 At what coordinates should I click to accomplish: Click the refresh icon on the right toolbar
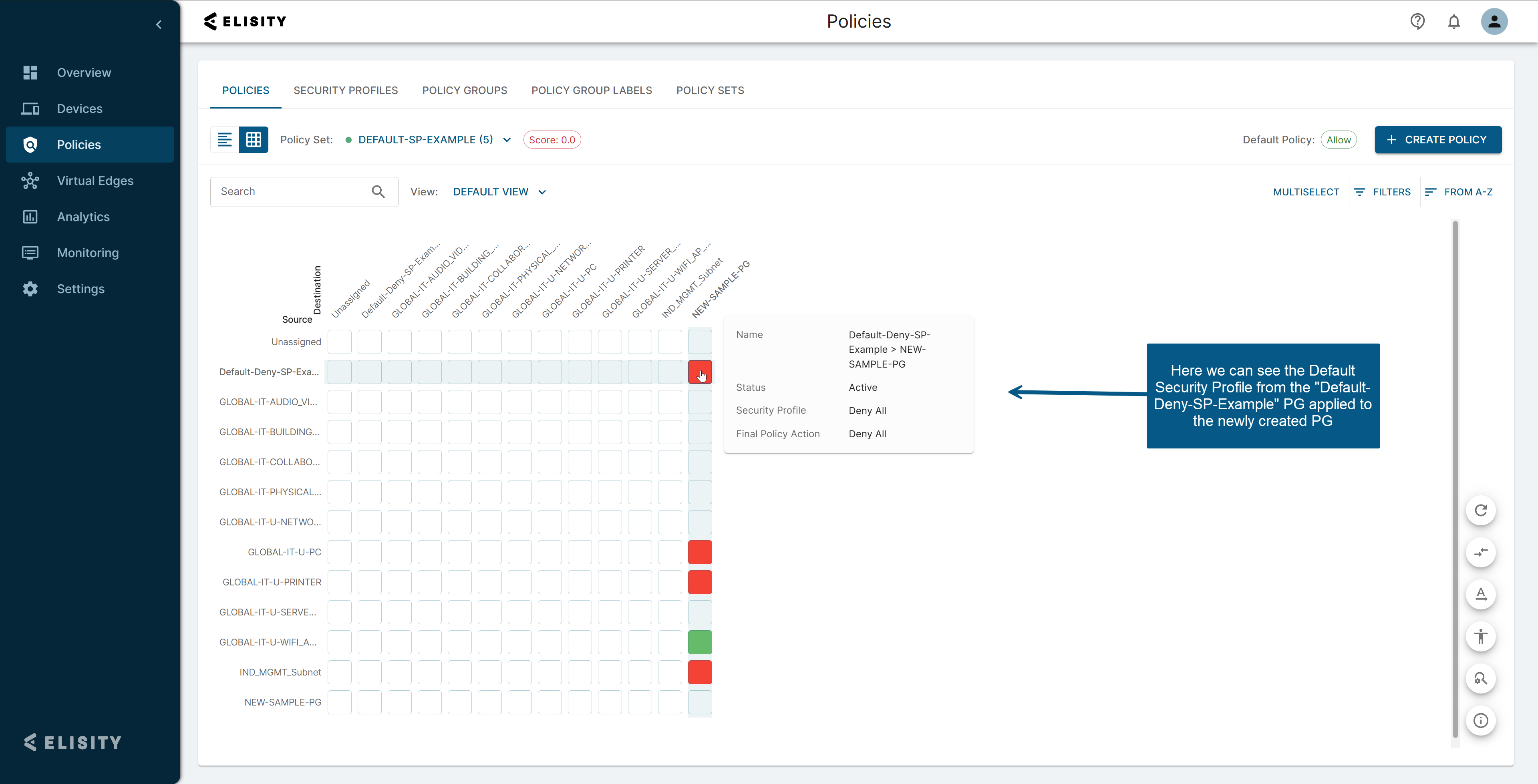[x=1480, y=511]
